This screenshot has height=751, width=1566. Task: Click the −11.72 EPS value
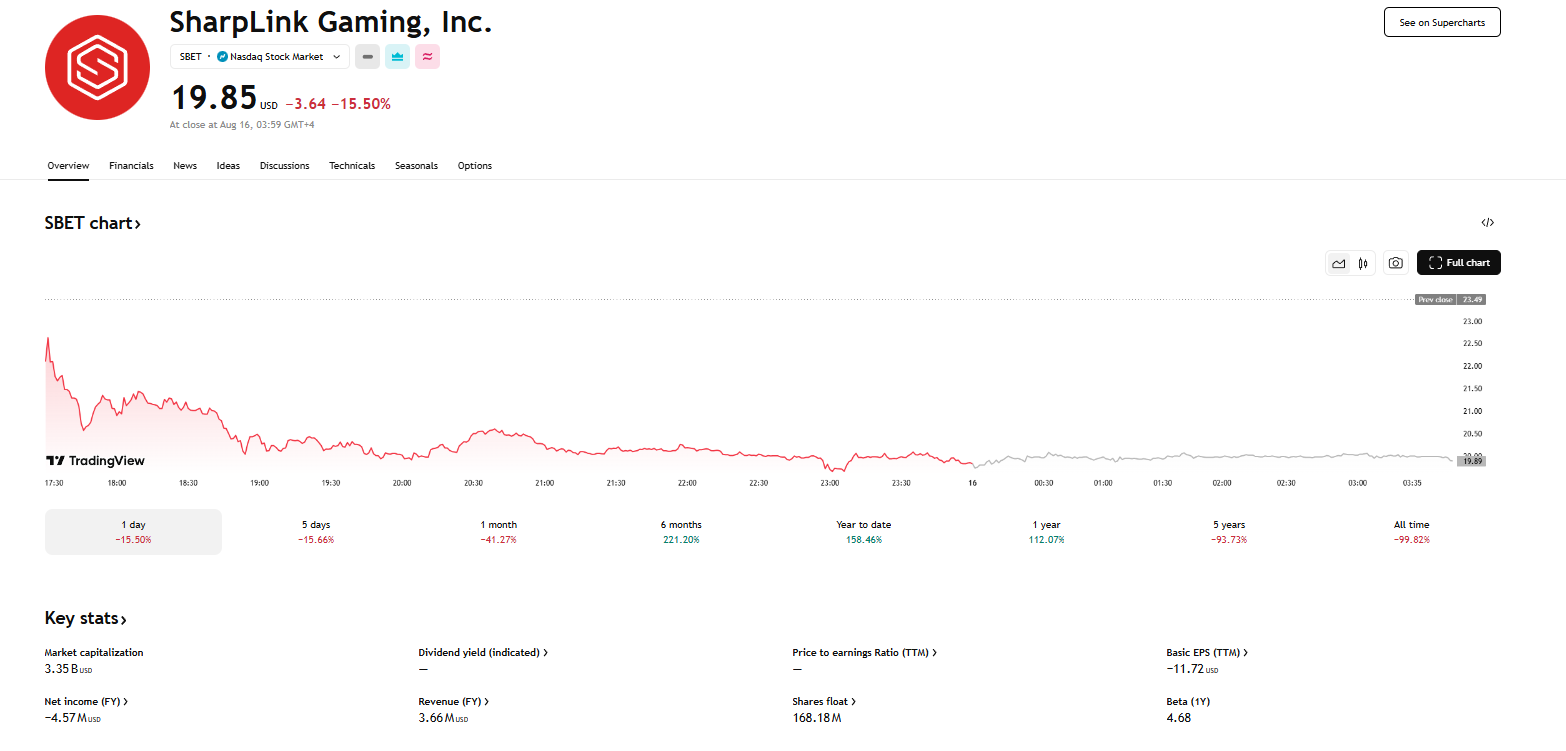(x=1192, y=668)
